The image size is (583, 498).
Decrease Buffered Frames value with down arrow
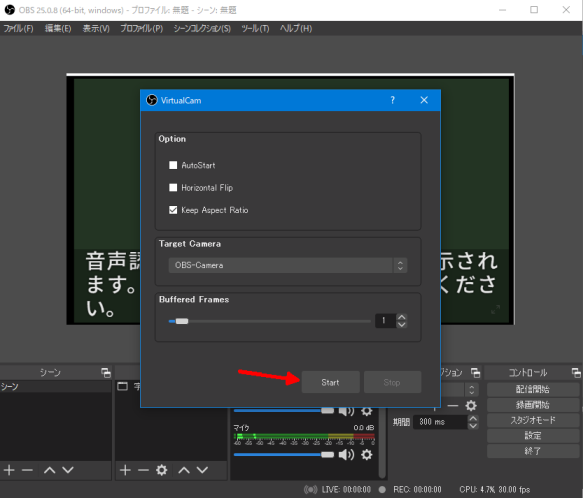(401, 324)
